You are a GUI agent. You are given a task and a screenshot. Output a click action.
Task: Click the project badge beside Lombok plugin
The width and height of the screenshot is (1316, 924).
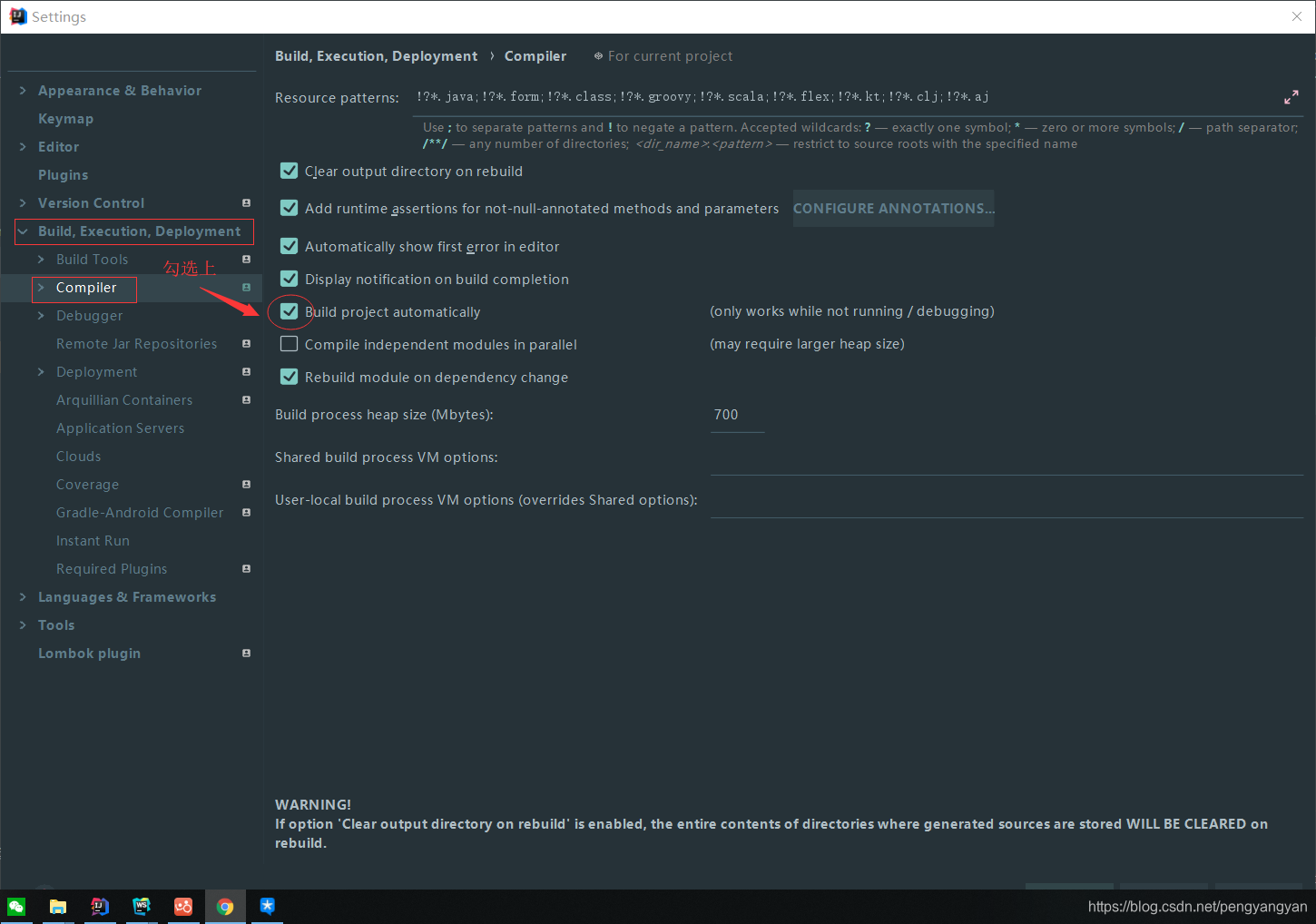(246, 654)
